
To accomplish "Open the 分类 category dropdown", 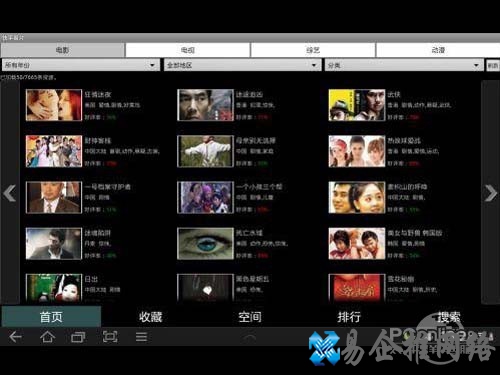I will [404, 65].
